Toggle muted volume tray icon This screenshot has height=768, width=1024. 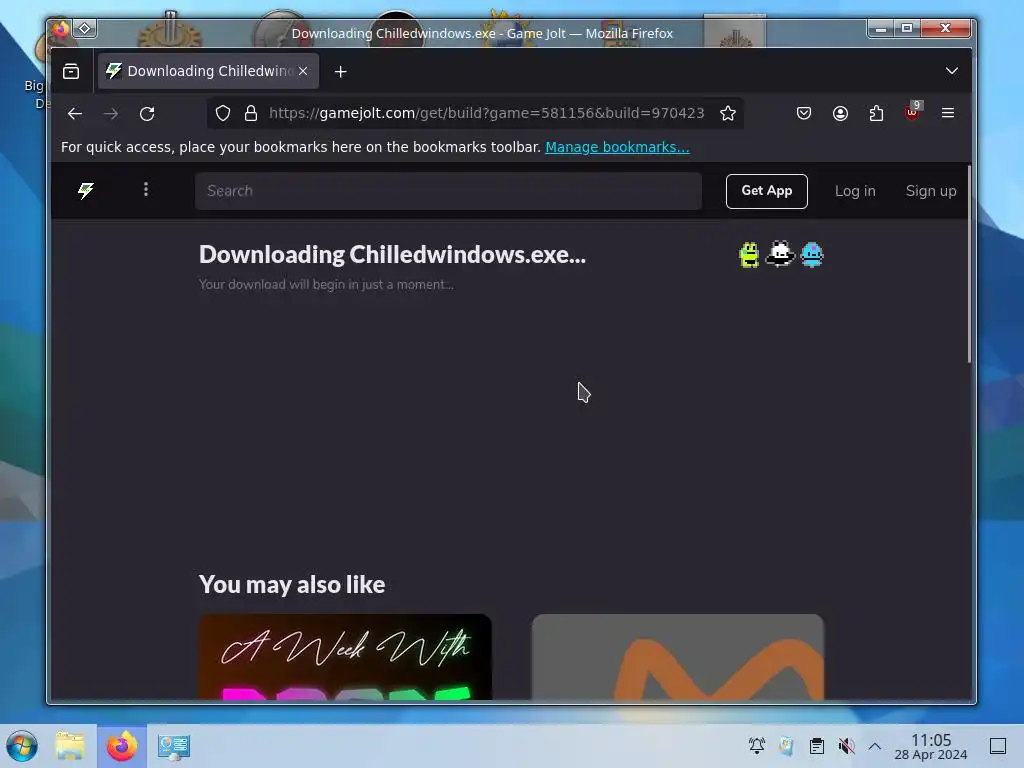coord(846,746)
